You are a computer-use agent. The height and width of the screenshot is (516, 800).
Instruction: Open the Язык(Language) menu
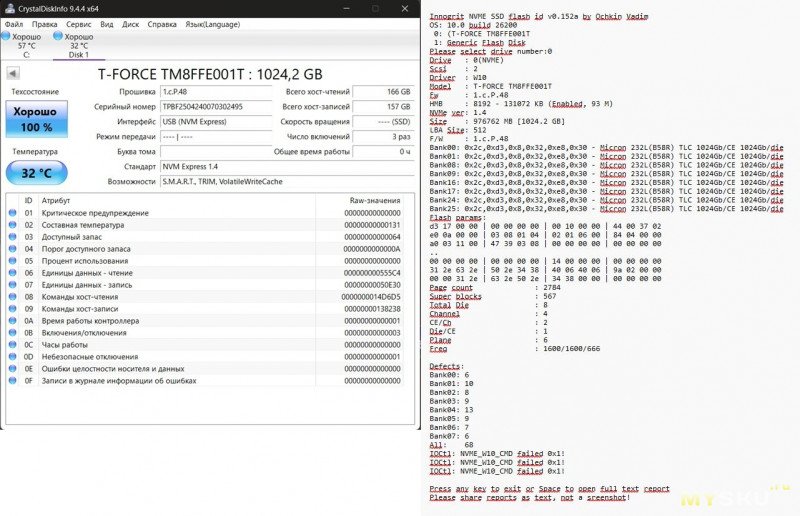coord(212,24)
